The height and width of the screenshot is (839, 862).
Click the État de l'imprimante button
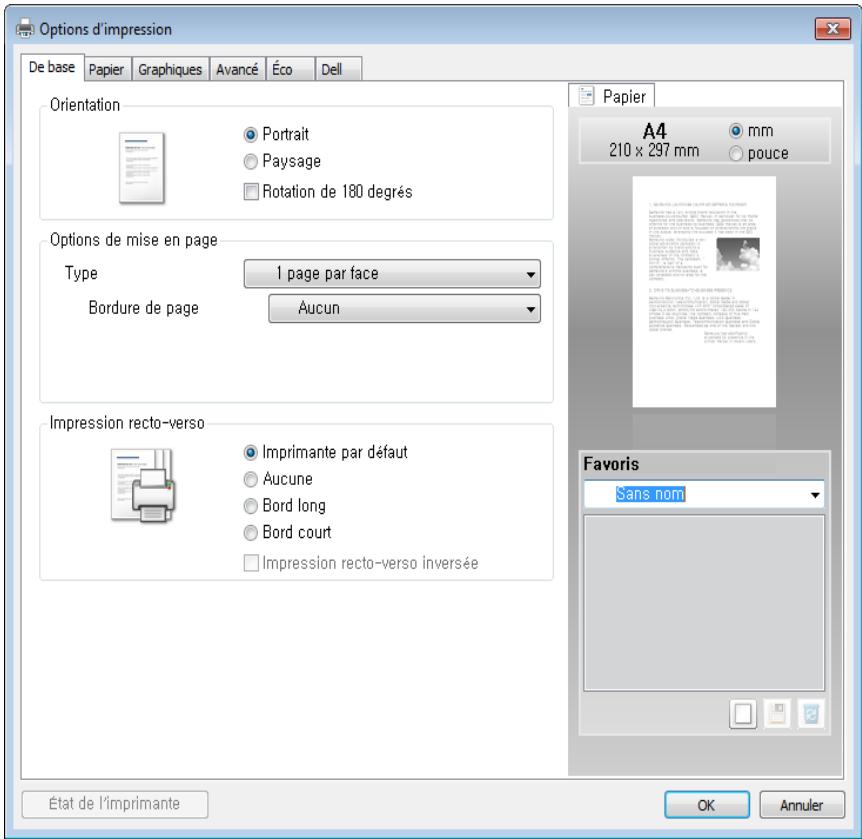[x=115, y=804]
